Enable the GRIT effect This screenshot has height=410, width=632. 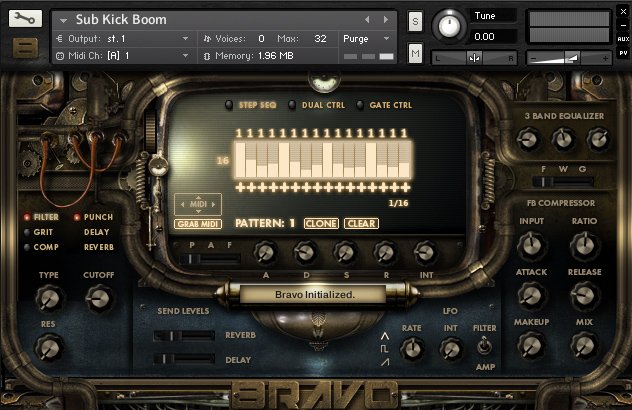click(x=27, y=232)
